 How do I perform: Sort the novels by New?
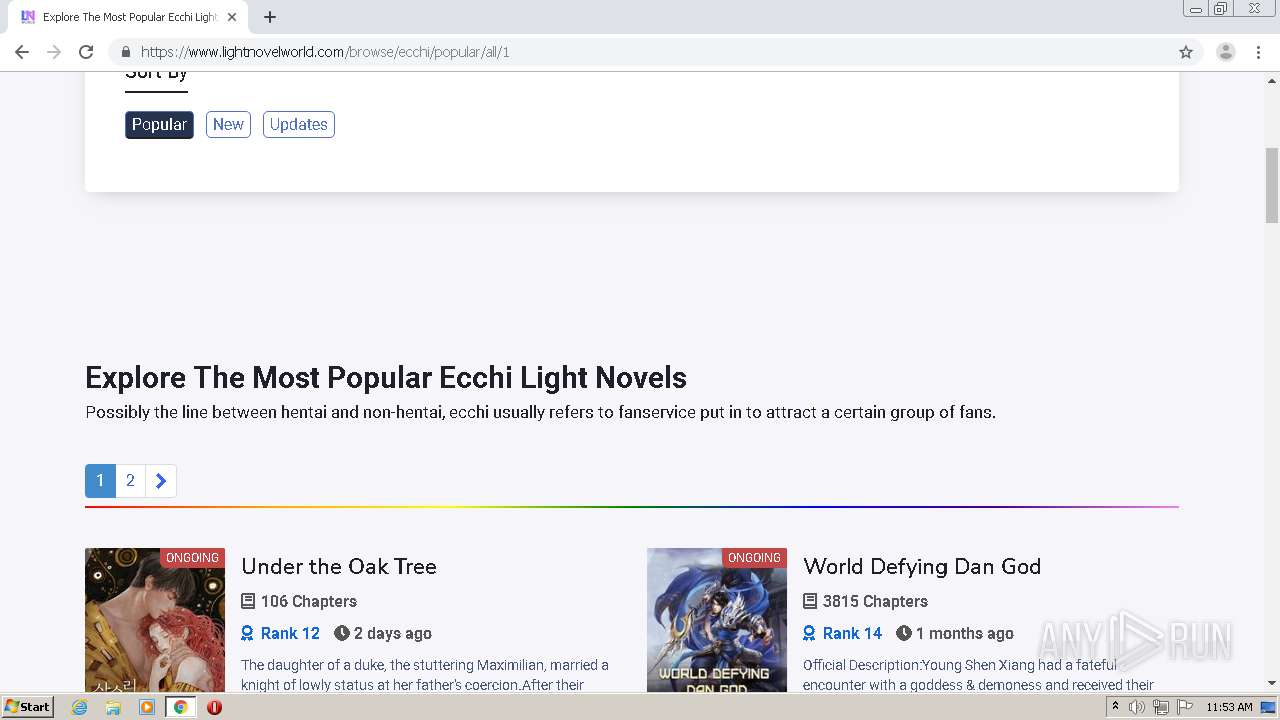[x=228, y=125]
